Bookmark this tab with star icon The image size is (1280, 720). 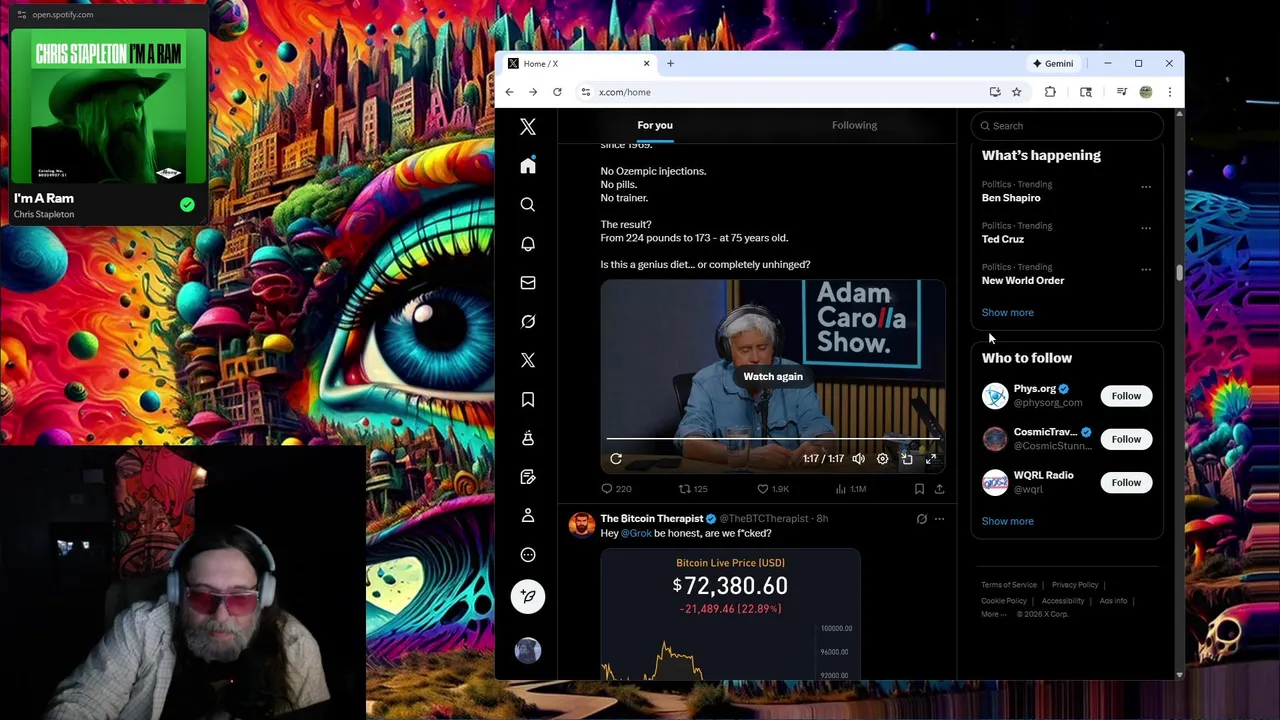tap(1016, 92)
